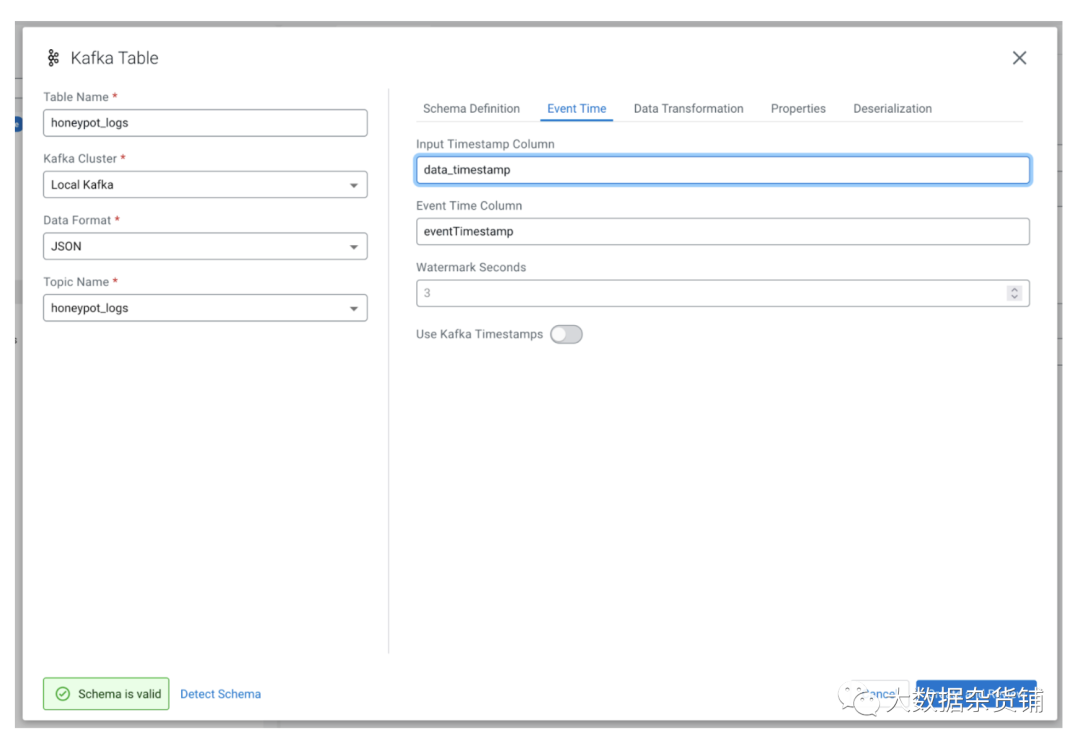This screenshot has height=748, width=1080.
Task: Open the Topic Name dropdown arrow
Action: 354,308
